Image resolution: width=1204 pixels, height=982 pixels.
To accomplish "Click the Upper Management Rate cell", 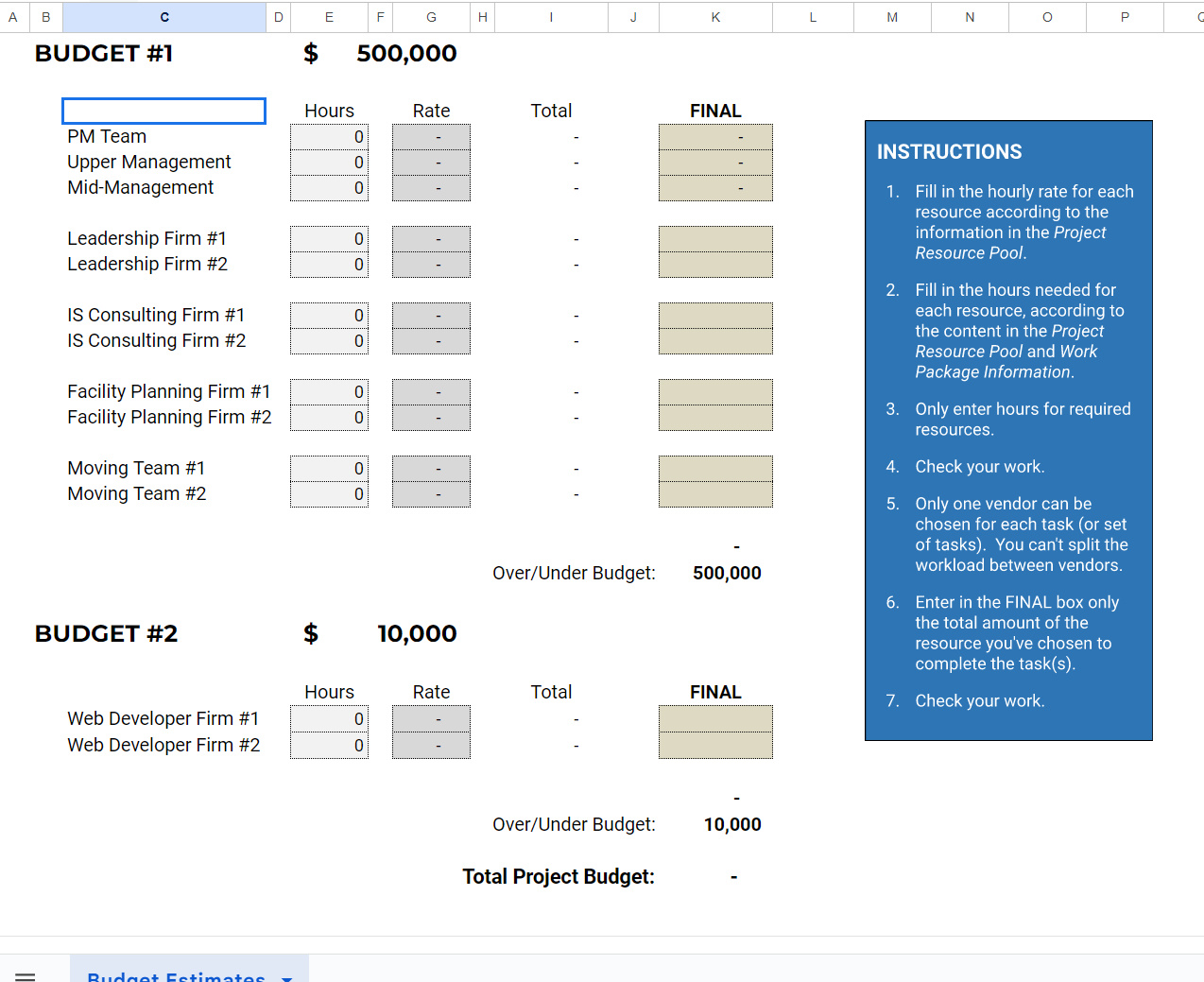I will tap(431, 163).
